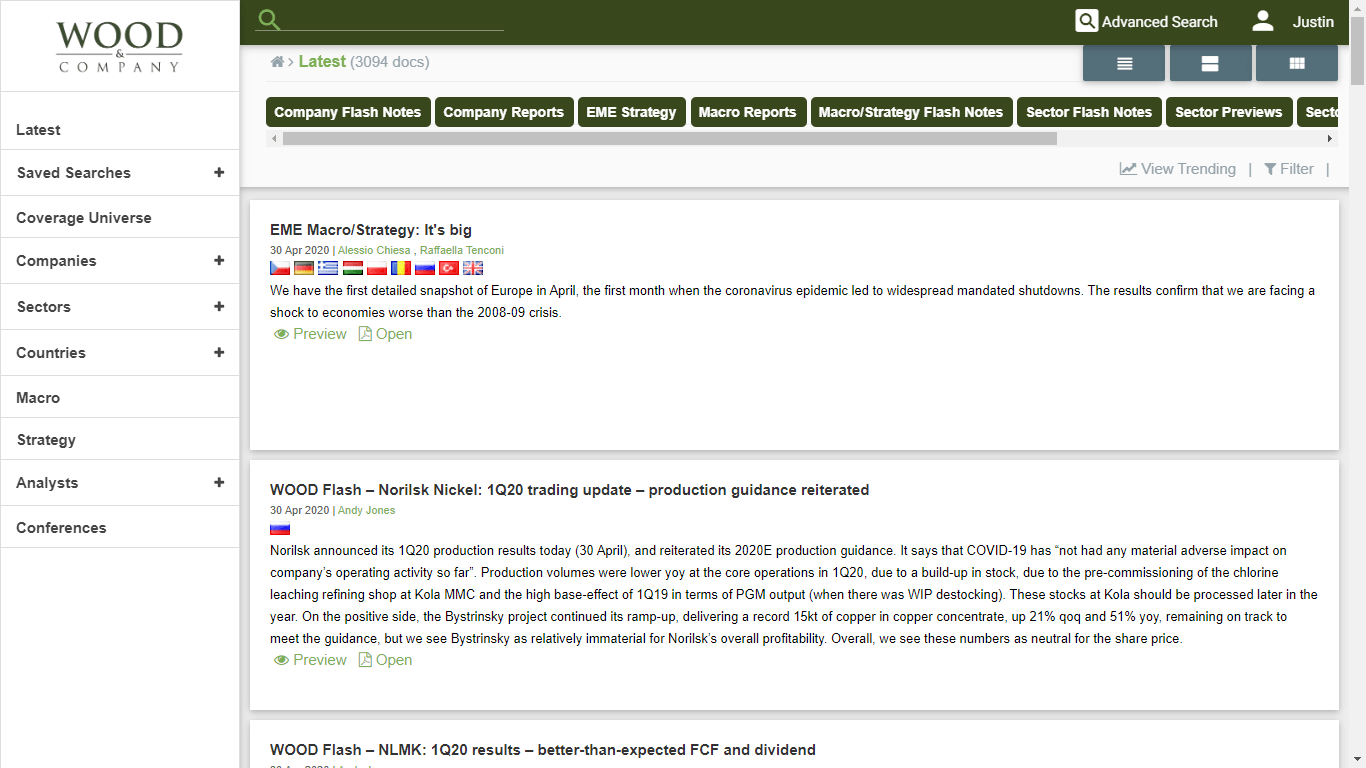Viewport: 1366px width, 768px height.
Task: Switch to compact list view
Action: [1124, 63]
